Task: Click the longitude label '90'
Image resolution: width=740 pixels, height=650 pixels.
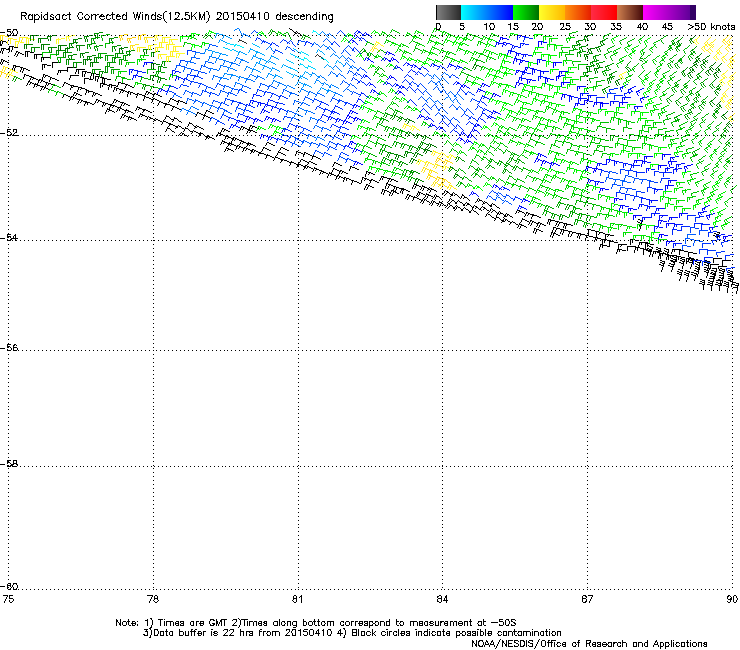Action: [732, 599]
